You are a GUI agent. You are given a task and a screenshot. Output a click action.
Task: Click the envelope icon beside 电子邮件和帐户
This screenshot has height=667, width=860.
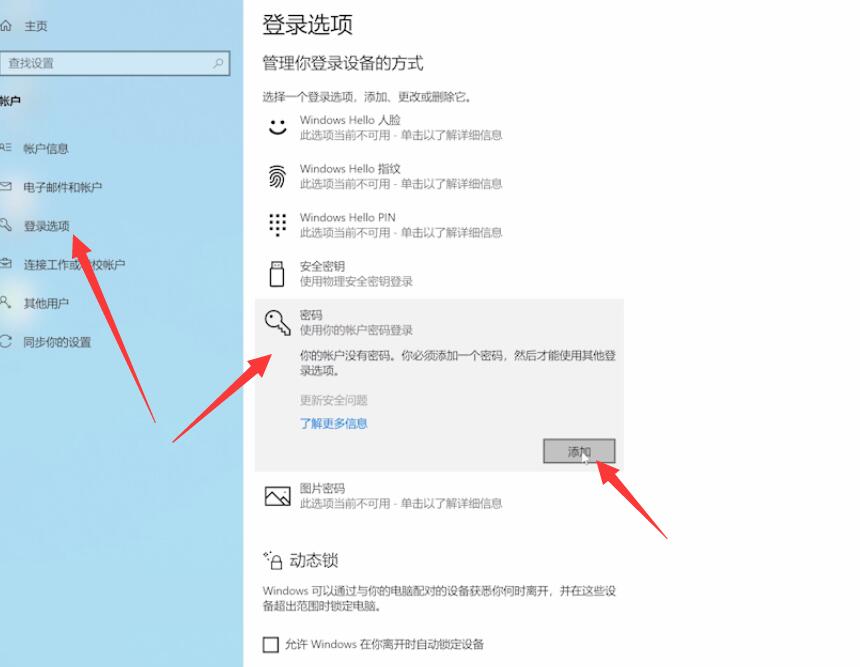(x=5, y=186)
